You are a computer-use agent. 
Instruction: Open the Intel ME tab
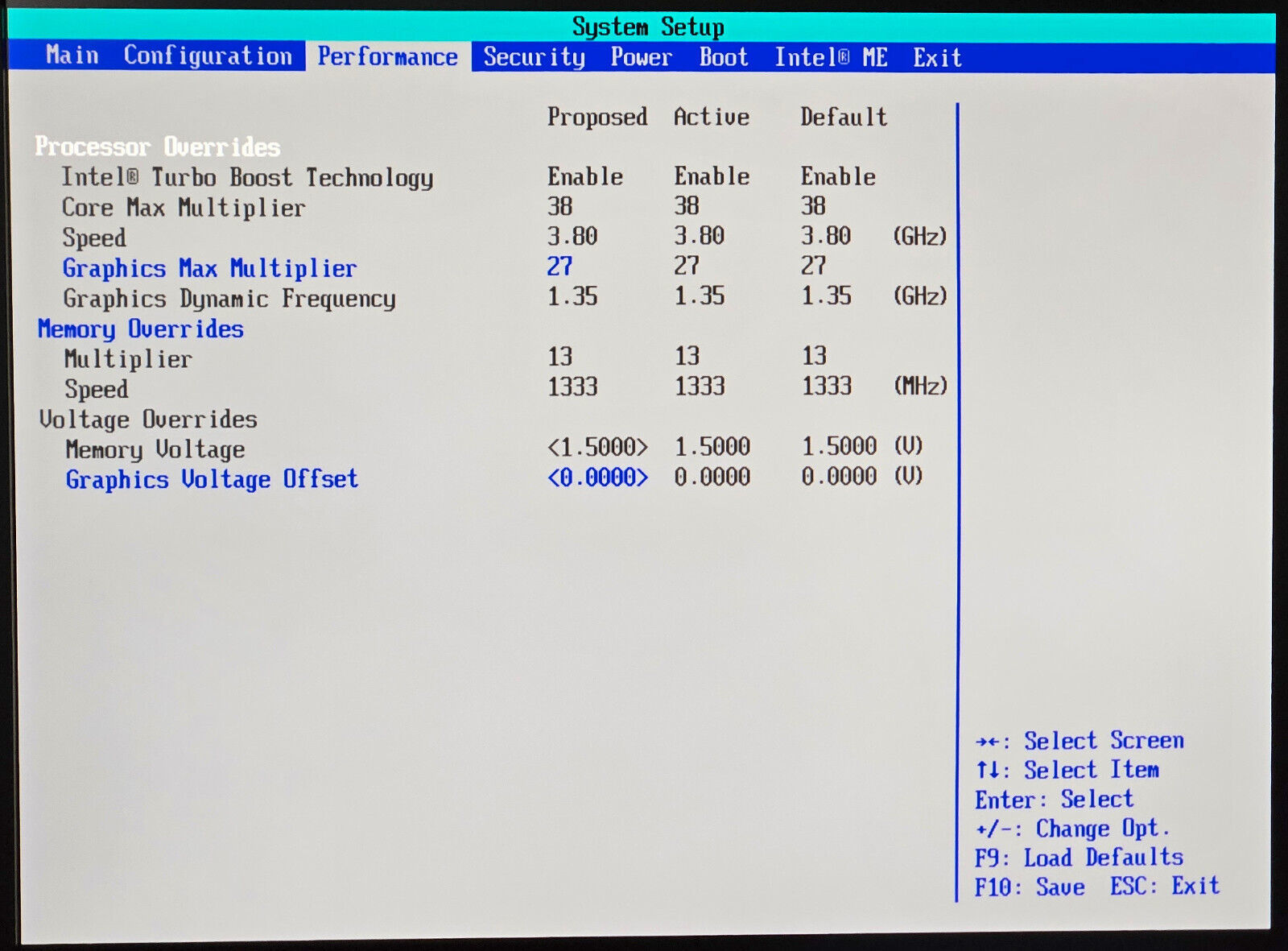coord(831,58)
